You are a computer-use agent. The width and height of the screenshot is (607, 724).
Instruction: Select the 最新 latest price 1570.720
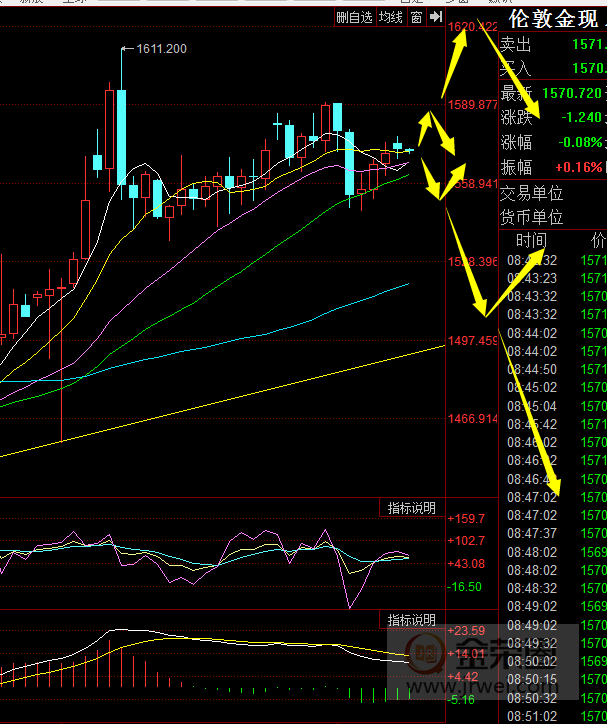570,93
